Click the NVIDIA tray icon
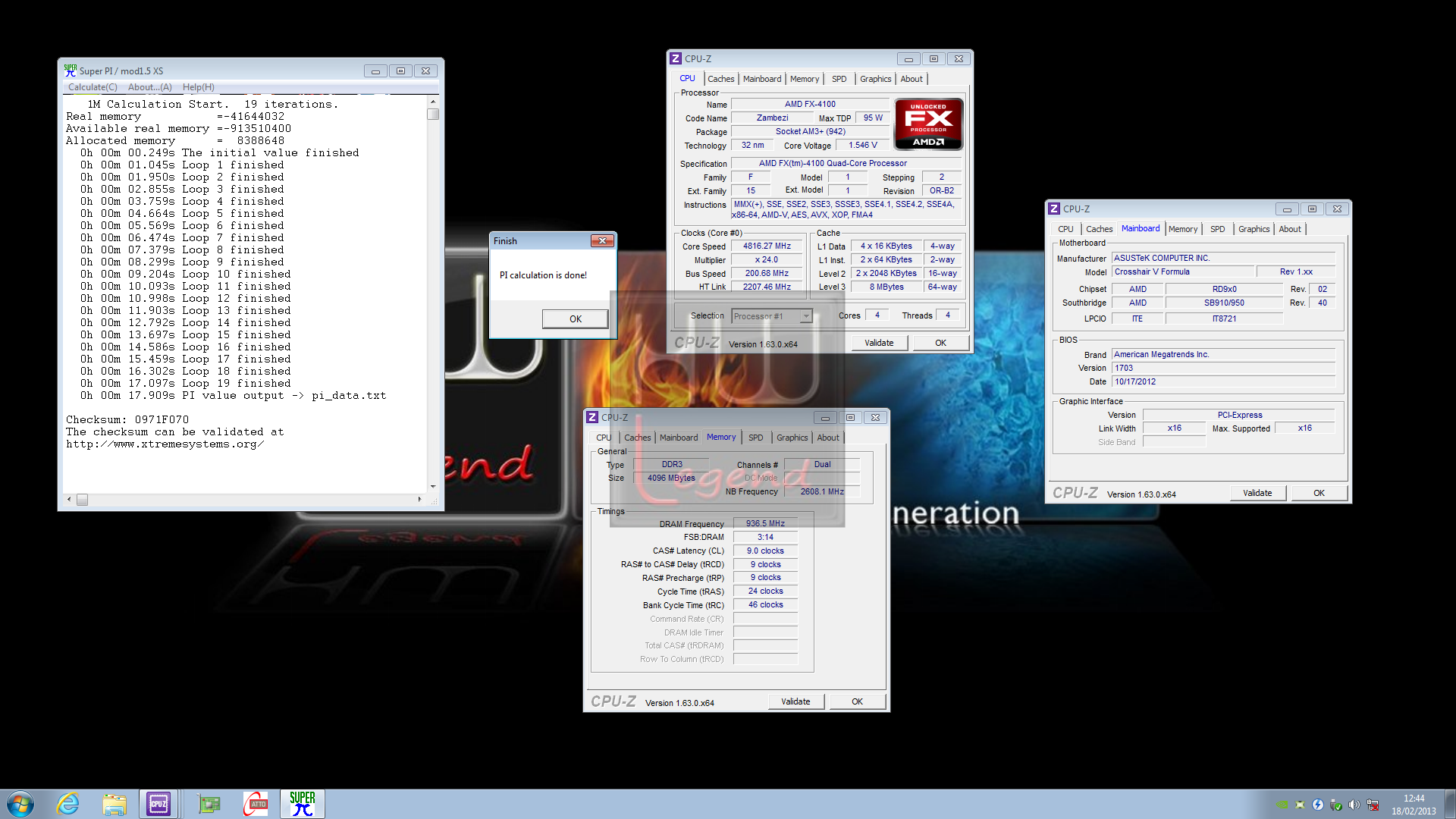Viewport: 1456px width, 819px height. [x=1282, y=805]
